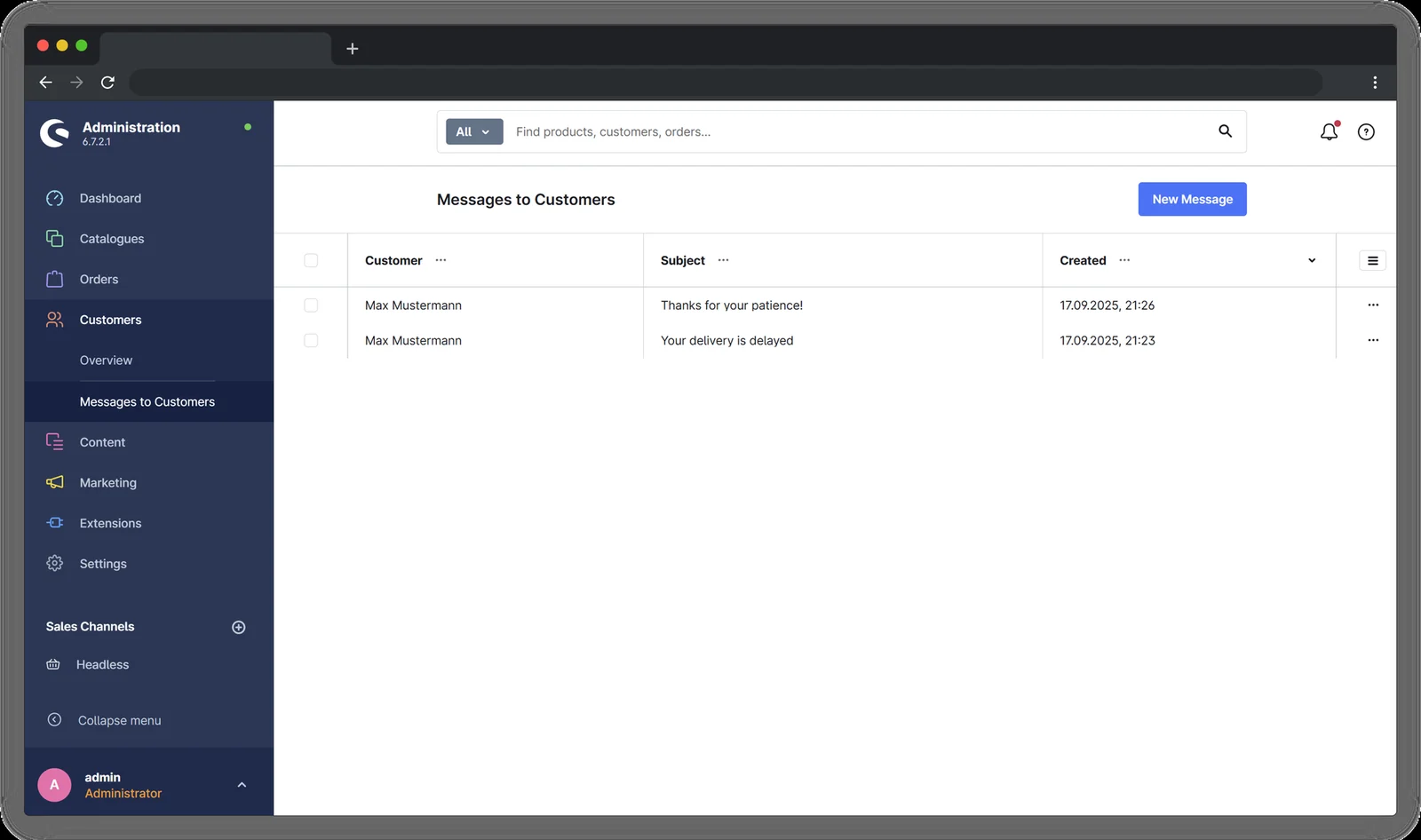Image resolution: width=1421 pixels, height=840 pixels.
Task: Click the Extensions plug icon
Action: tap(54, 523)
